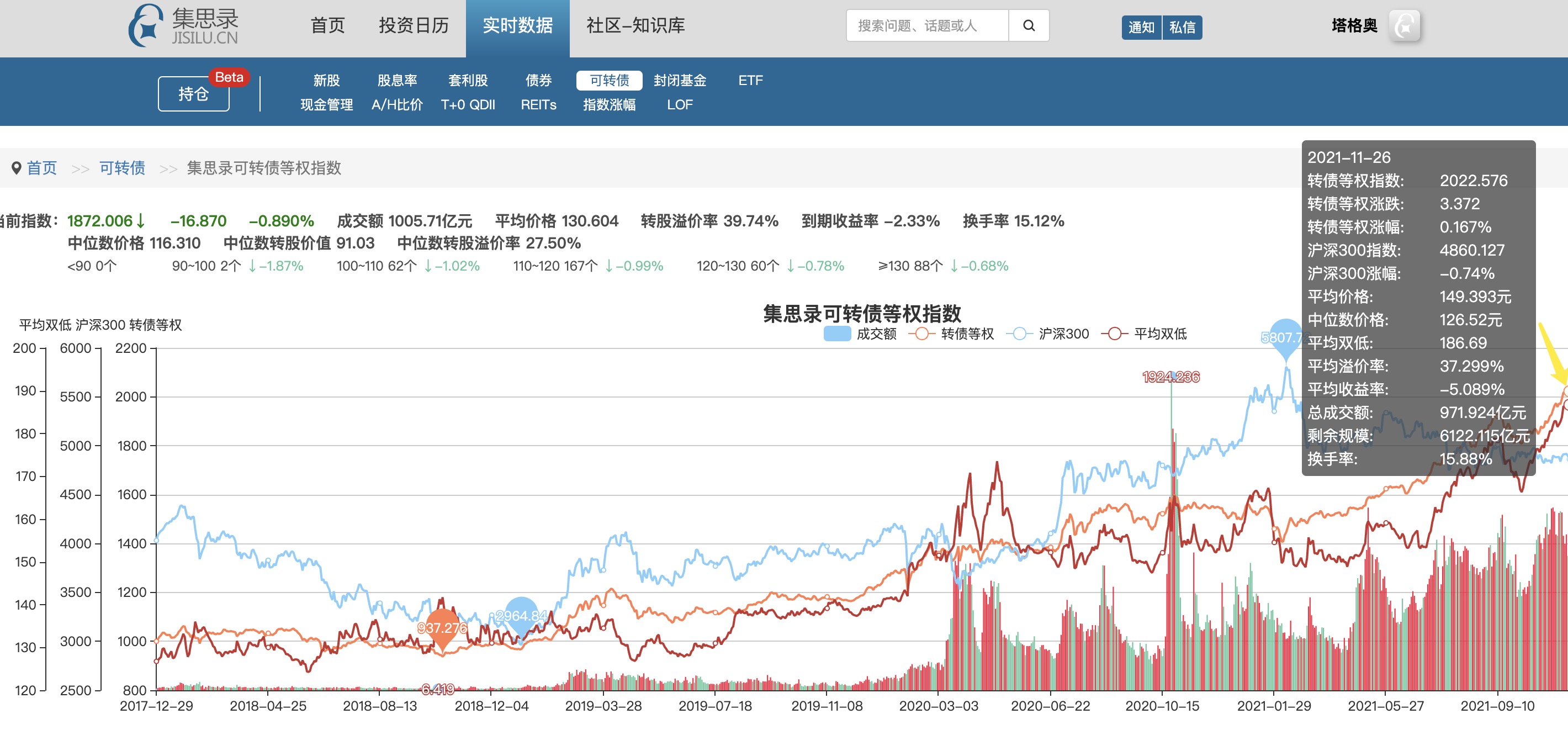
Task: Click the 持仓 button
Action: [x=194, y=94]
